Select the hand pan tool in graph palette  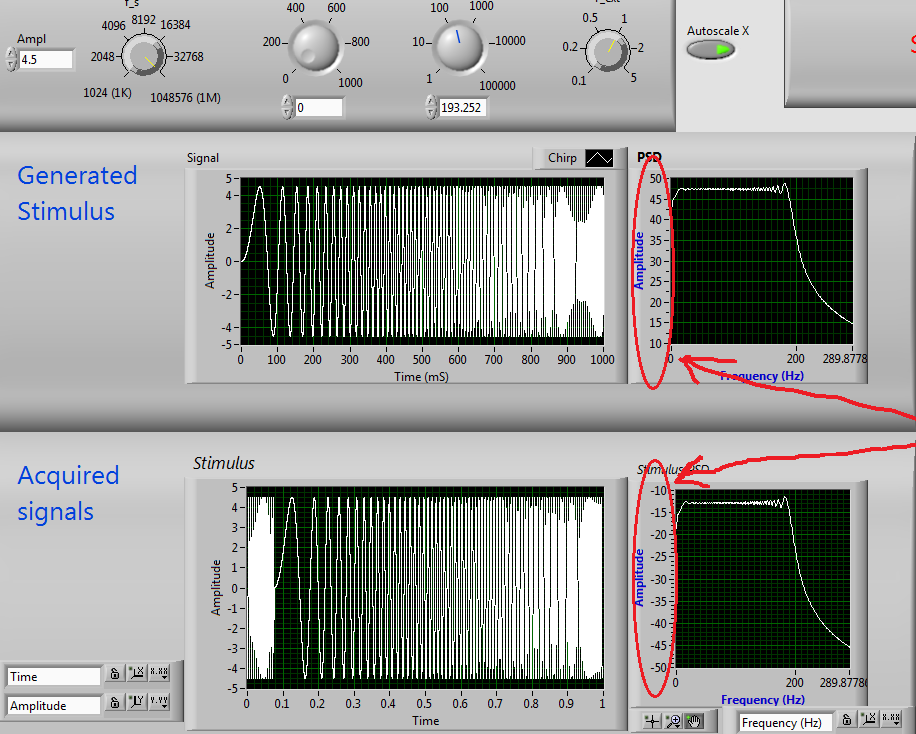(694, 721)
